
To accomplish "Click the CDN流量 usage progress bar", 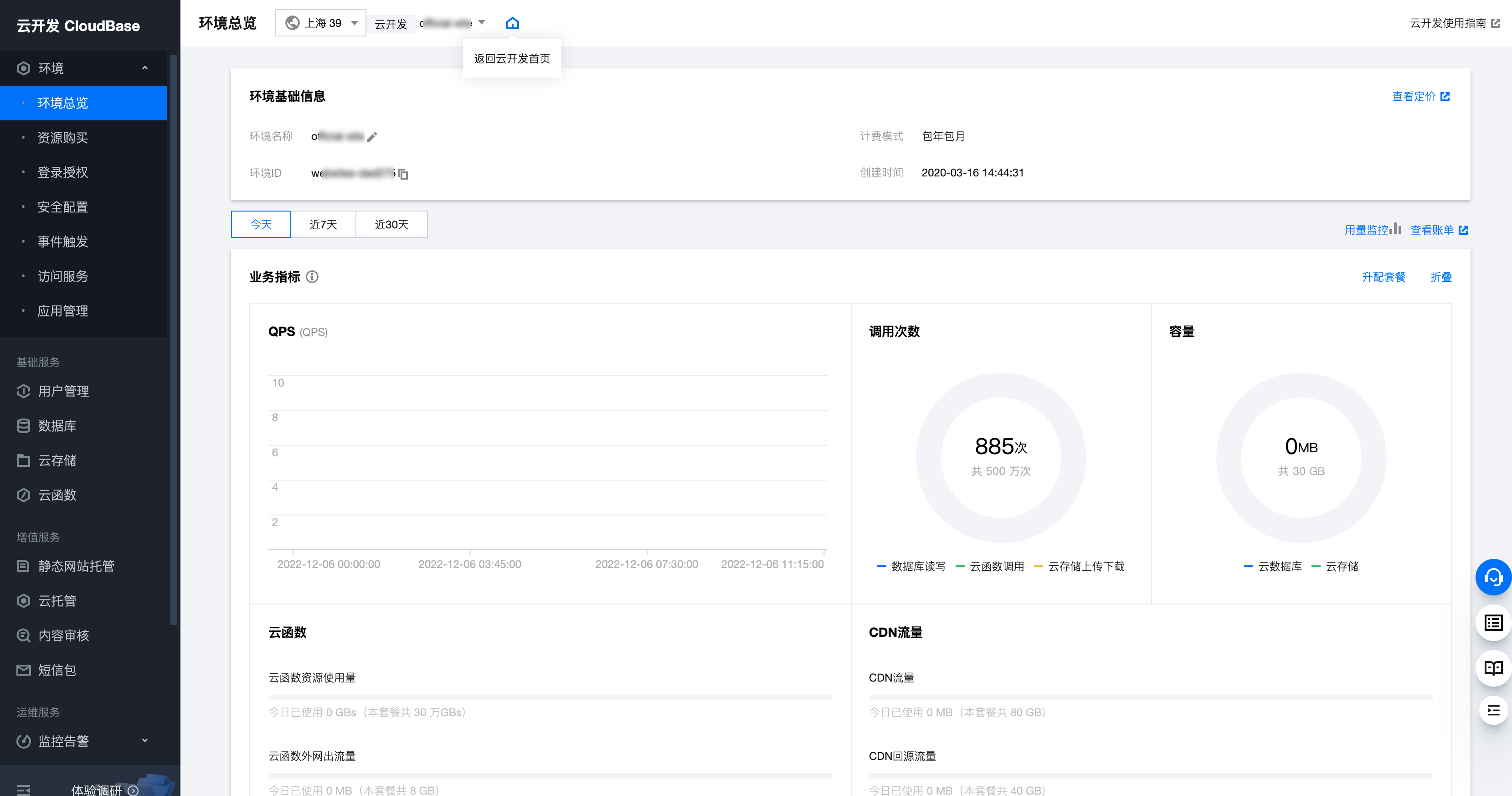I will click(1151, 698).
